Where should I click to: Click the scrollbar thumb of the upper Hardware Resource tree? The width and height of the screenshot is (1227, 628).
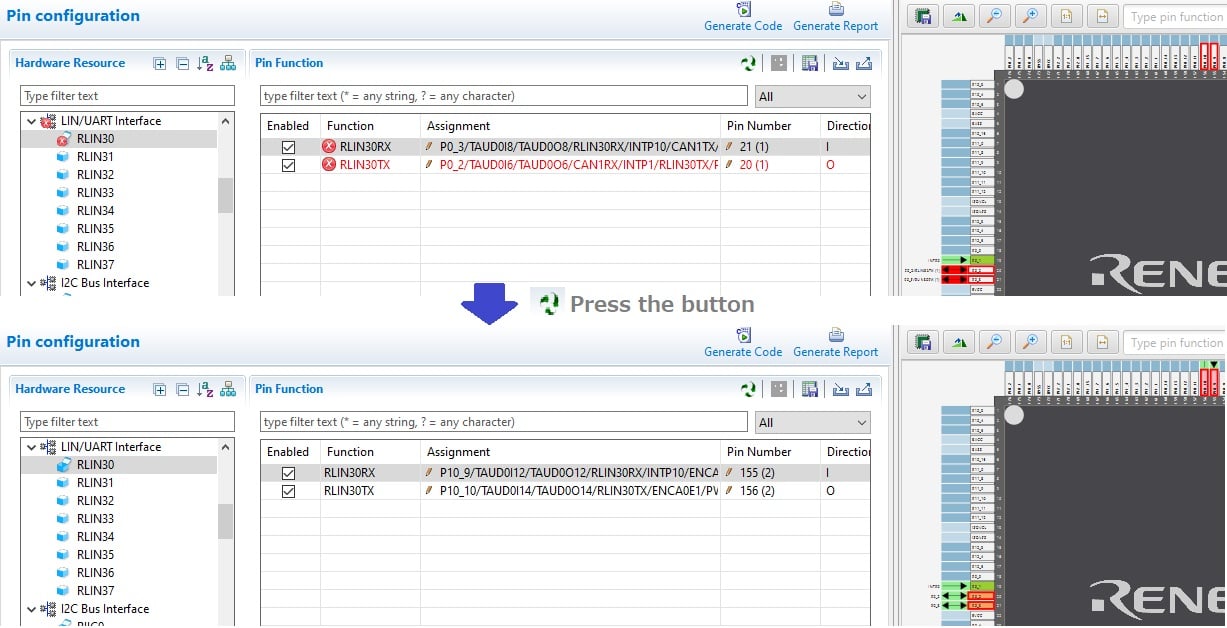(225, 195)
